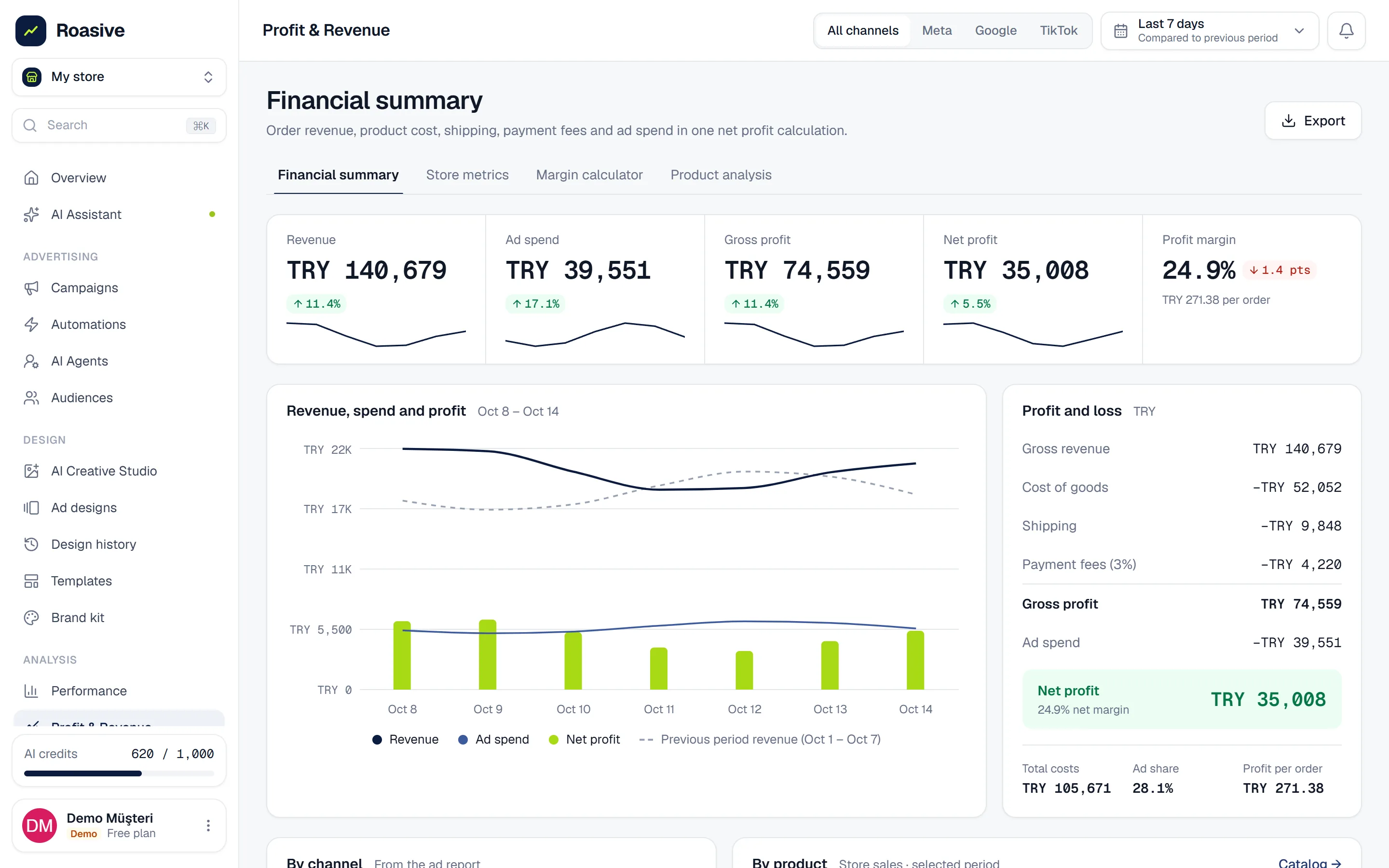Select the All channels filter
This screenshot has width=1389, height=868.
[863, 30]
